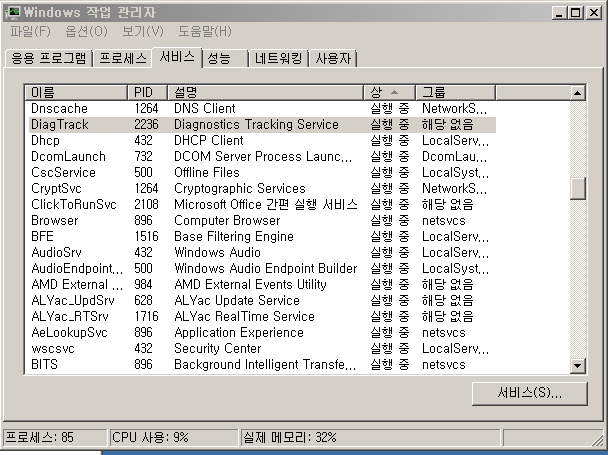Click the Offline Files description
The width and height of the screenshot is (608, 455).
pyautogui.click(x=207, y=172)
